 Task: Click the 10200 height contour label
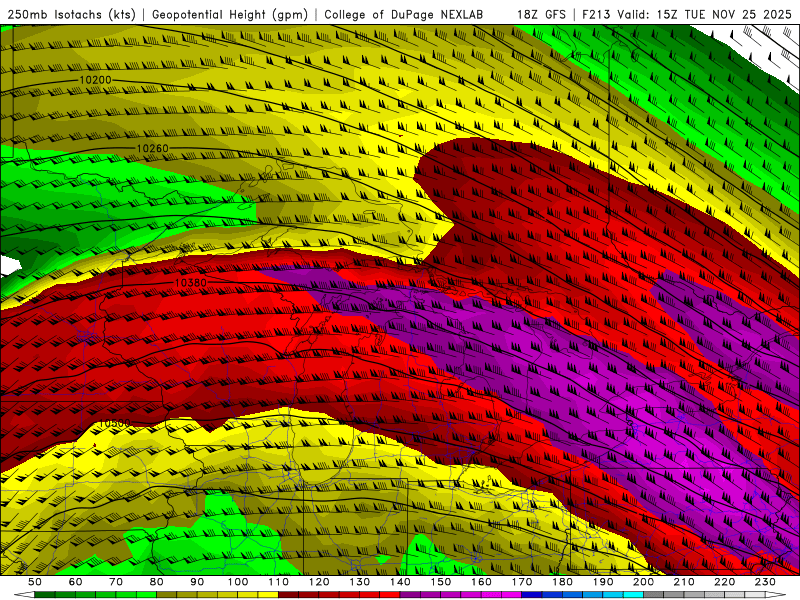click(95, 80)
